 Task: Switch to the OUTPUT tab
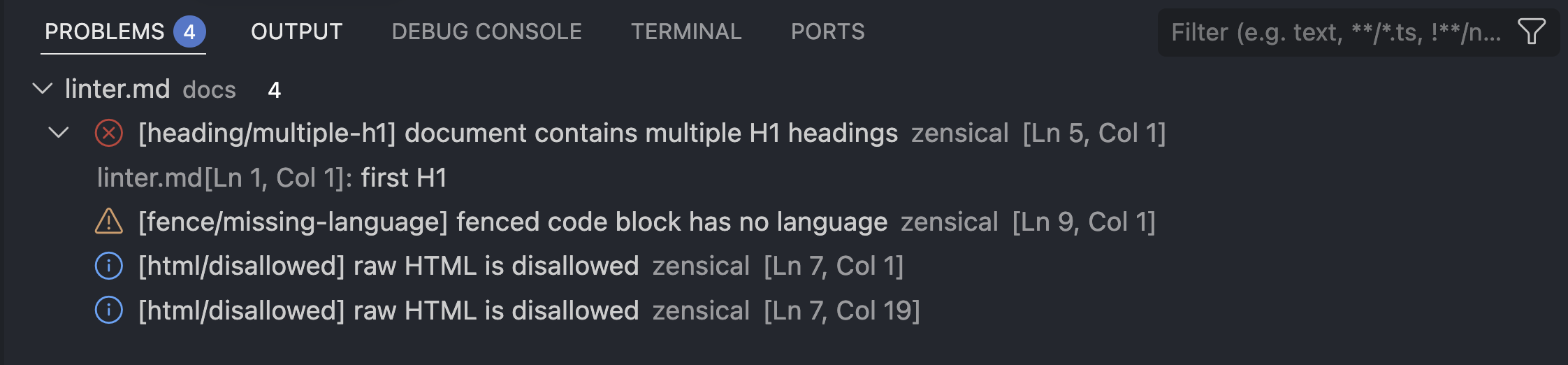tap(297, 31)
